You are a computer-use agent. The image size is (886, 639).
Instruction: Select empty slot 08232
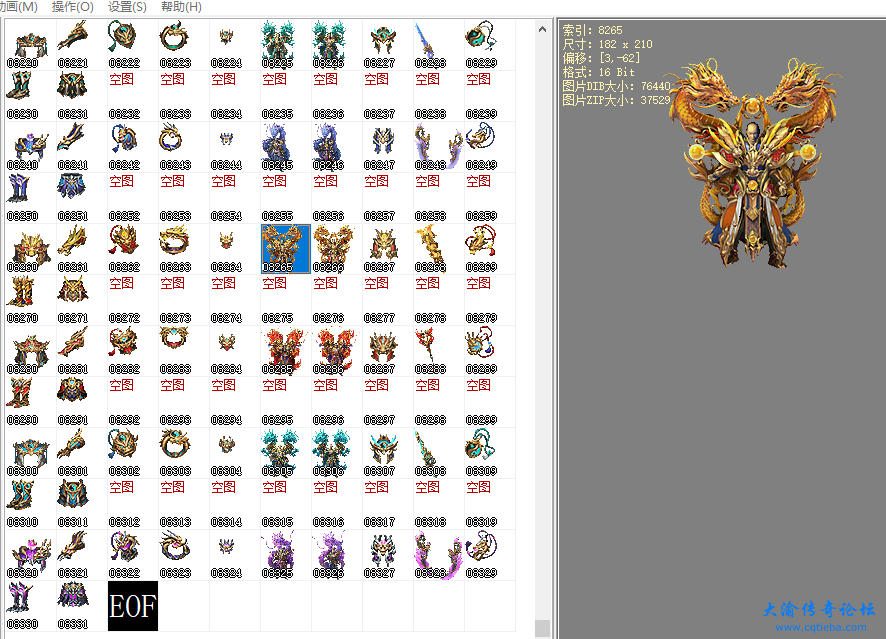pyautogui.click(x=132, y=96)
